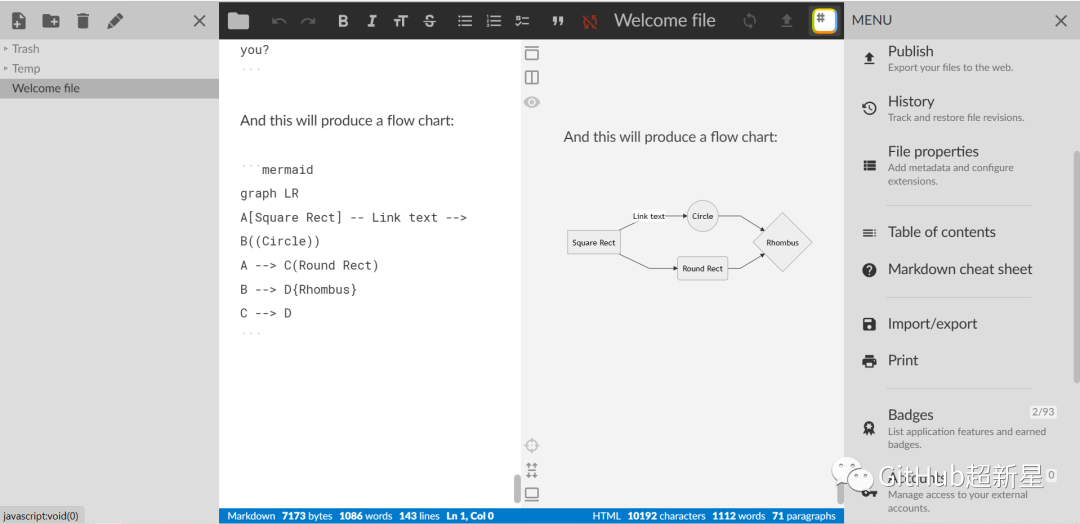
Task: Click the pencil rename icon in explorer
Action: [x=115, y=21]
